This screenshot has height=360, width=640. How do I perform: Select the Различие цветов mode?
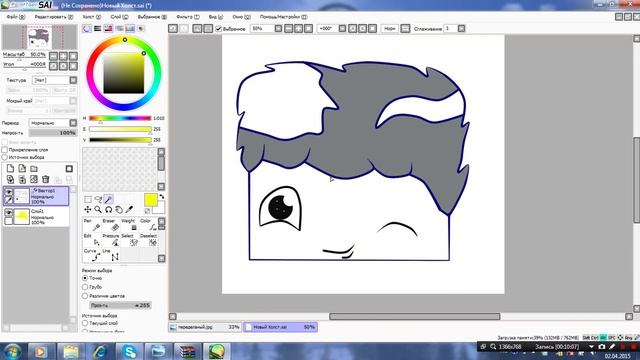pos(85,296)
